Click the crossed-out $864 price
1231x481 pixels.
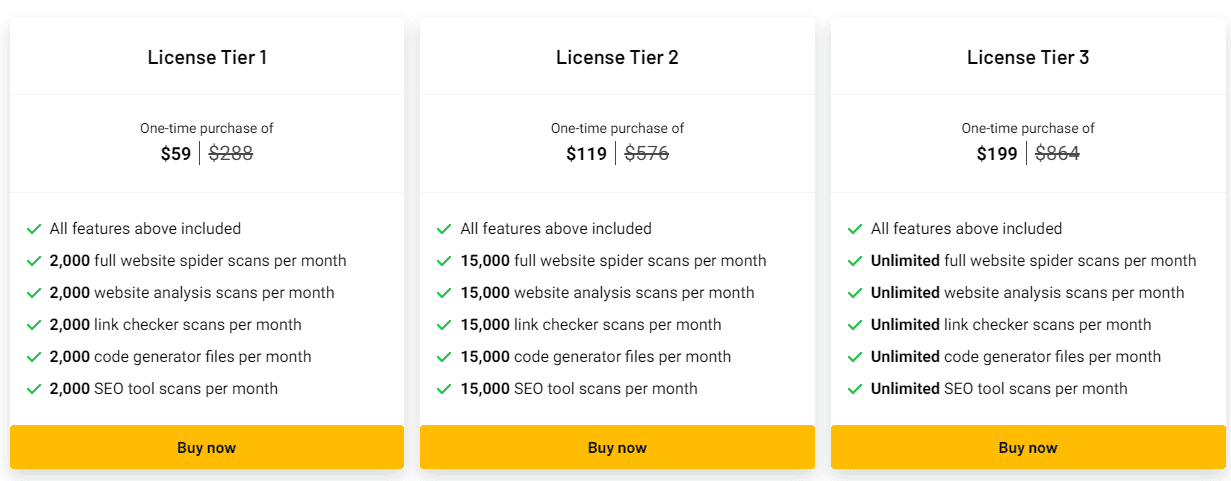point(1058,154)
